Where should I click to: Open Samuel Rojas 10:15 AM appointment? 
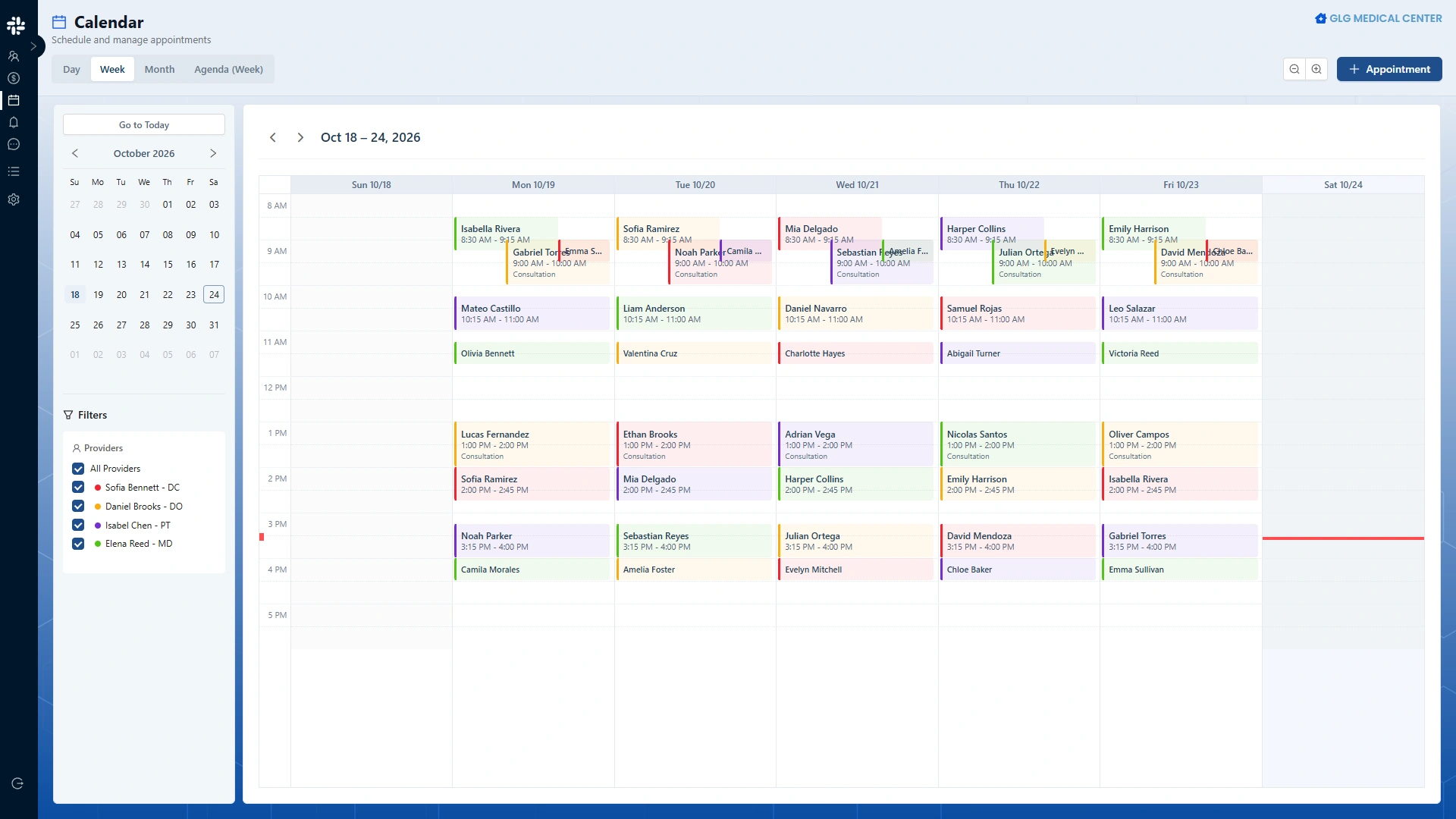1018,313
